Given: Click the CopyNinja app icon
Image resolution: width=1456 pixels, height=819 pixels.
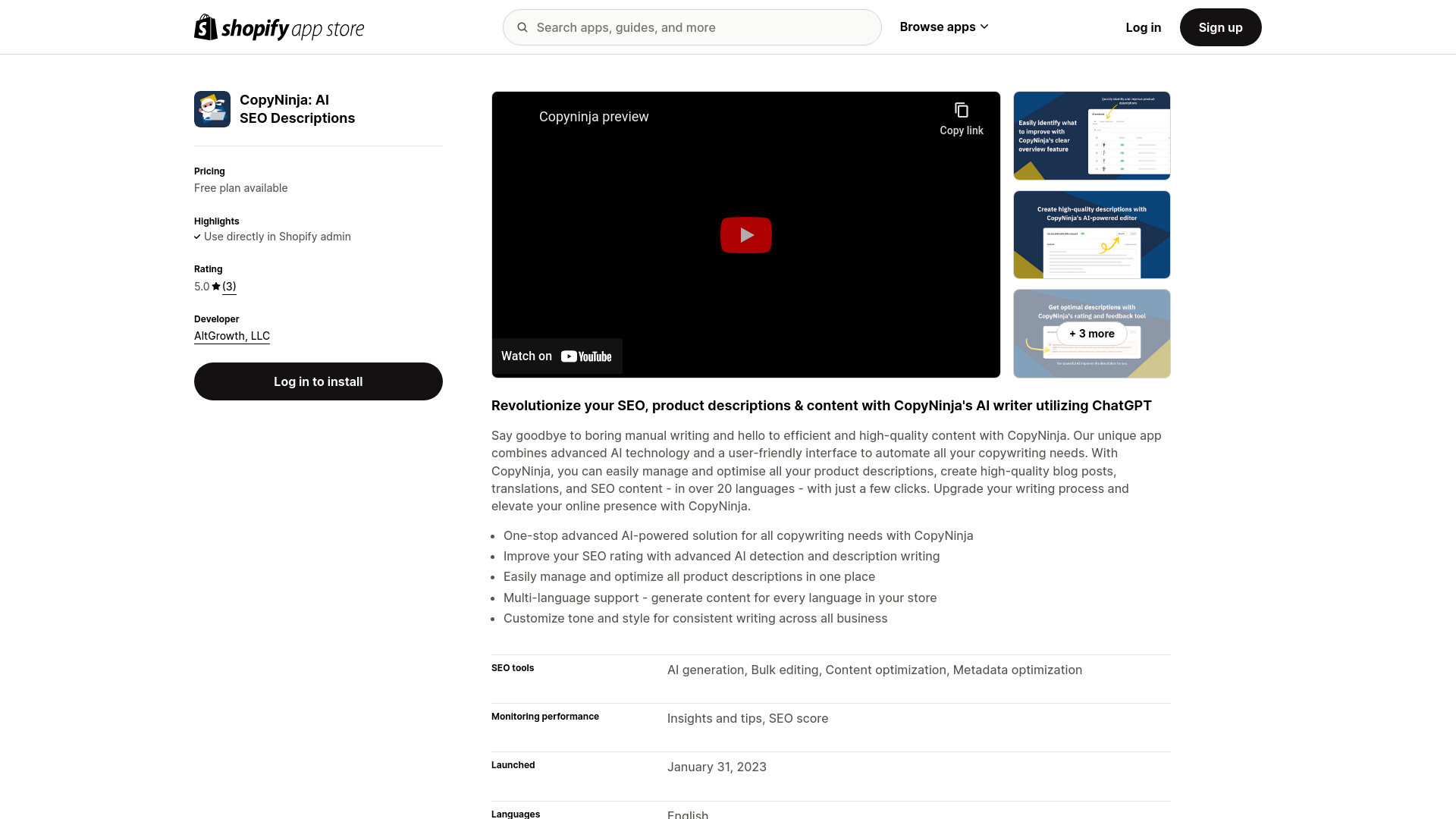Looking at the screenshot, I should coord(212,109).
